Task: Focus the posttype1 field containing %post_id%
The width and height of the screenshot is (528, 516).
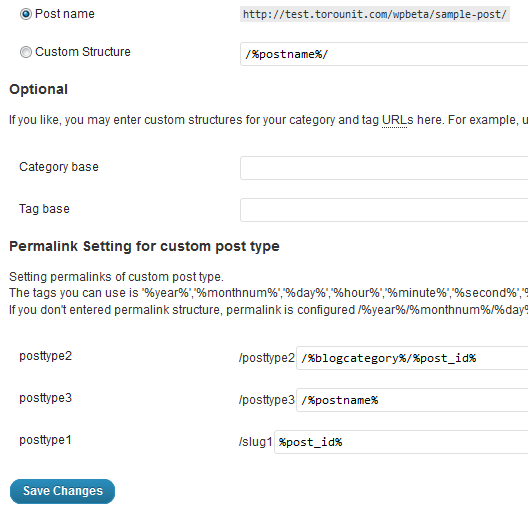Action: pyautogui.click(x=401, y=442)
